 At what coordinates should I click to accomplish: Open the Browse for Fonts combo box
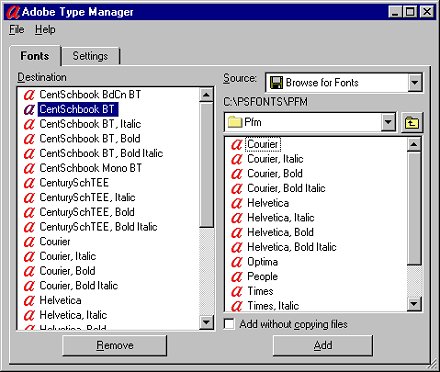click(344, 82)
